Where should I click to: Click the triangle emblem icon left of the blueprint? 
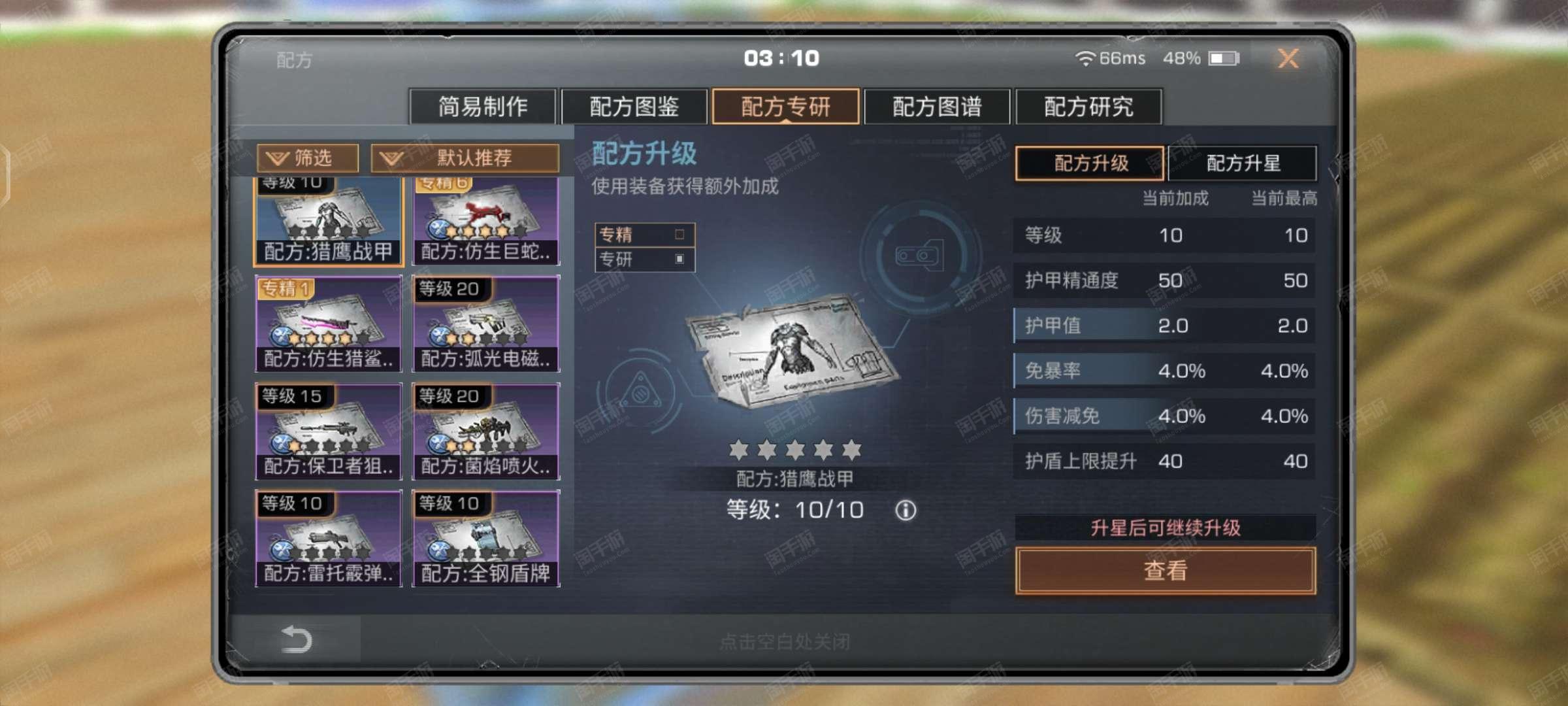click(641, 393)
